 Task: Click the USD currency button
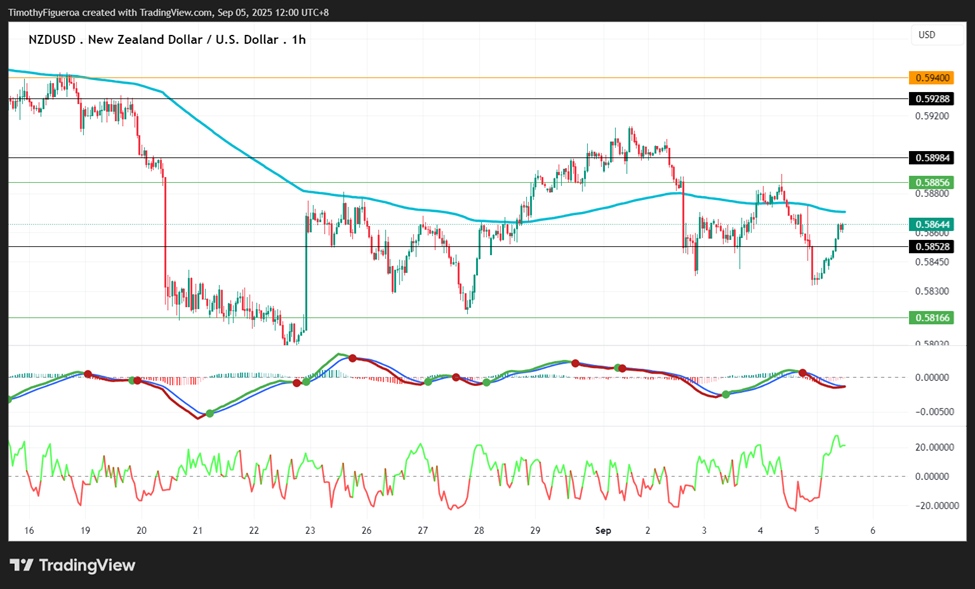click(937, 35)
